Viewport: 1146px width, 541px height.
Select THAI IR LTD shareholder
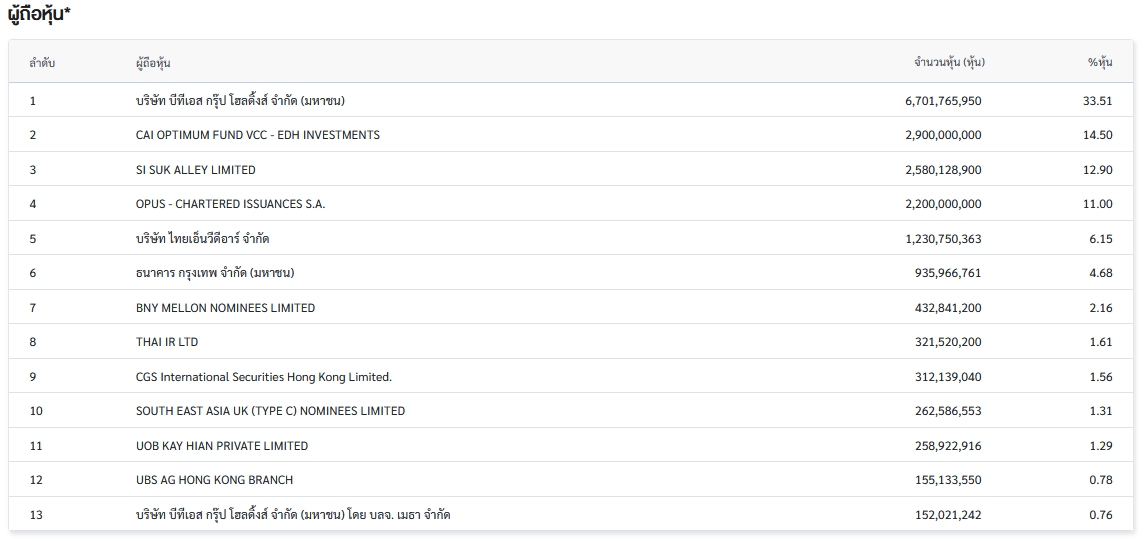[167, 342]
